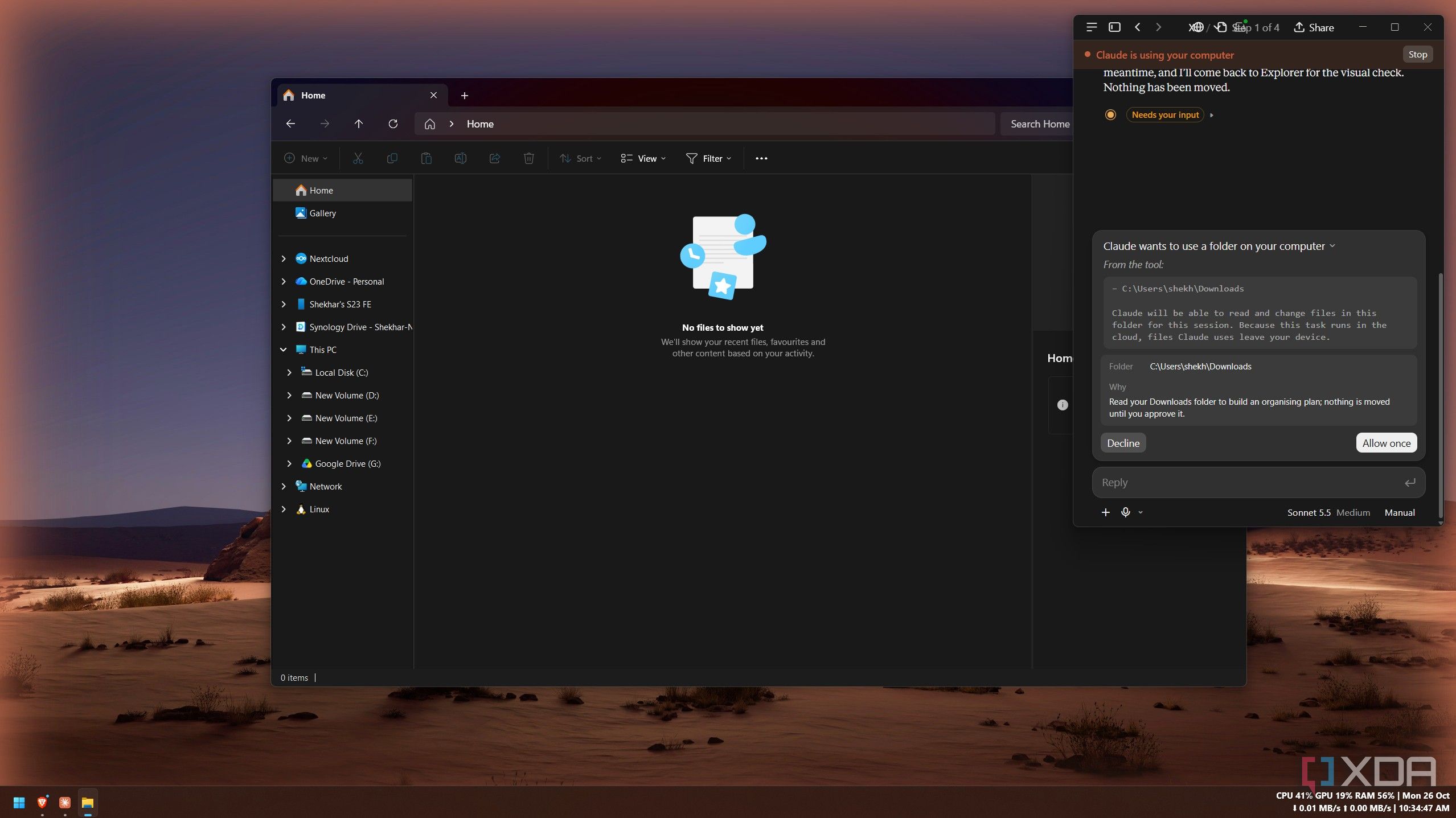Open the Filter dropdown in Explorer toolbar
The image size is (1456, 818).
point(708,158)
